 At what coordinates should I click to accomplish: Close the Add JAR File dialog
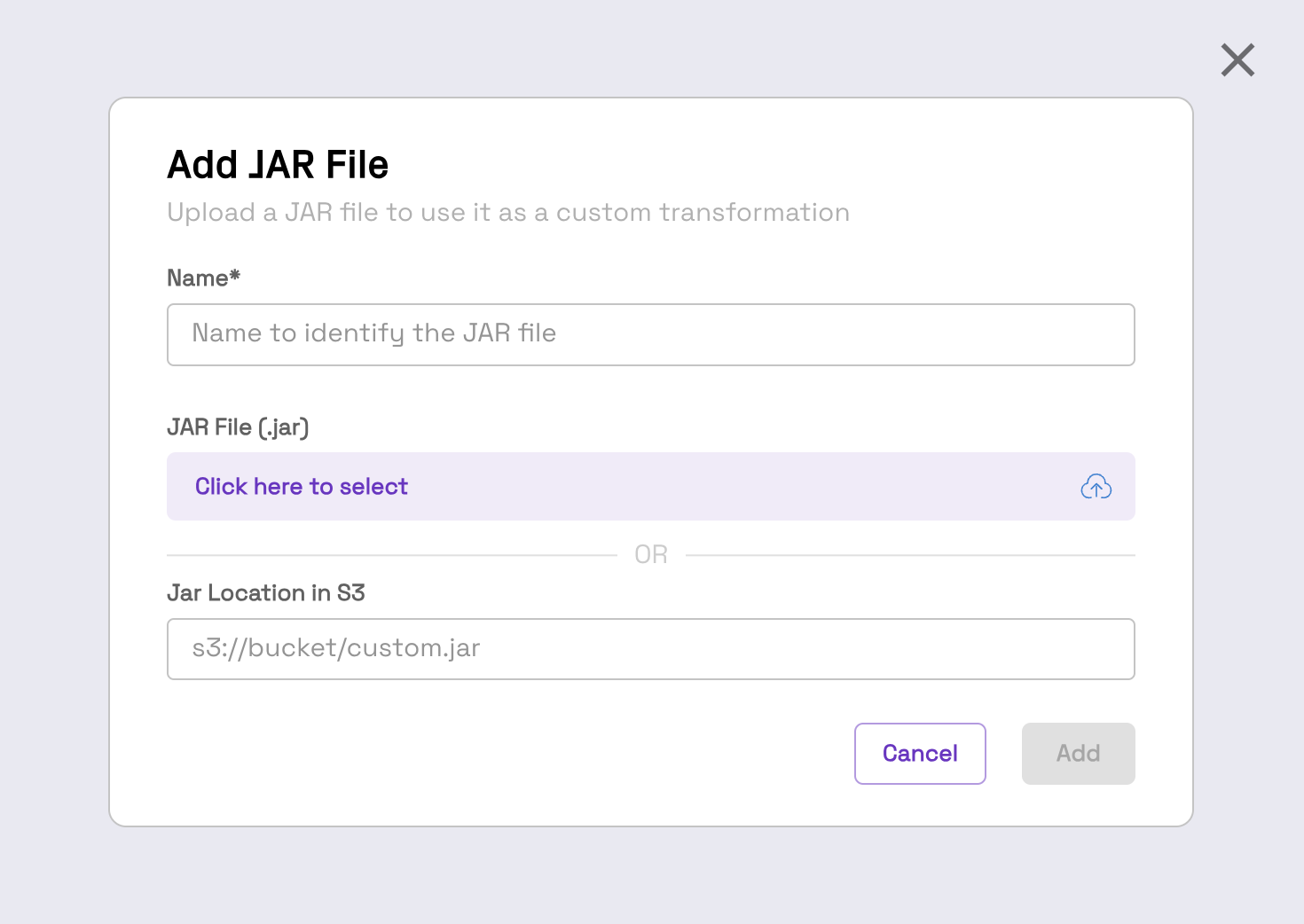point(1237,60)
